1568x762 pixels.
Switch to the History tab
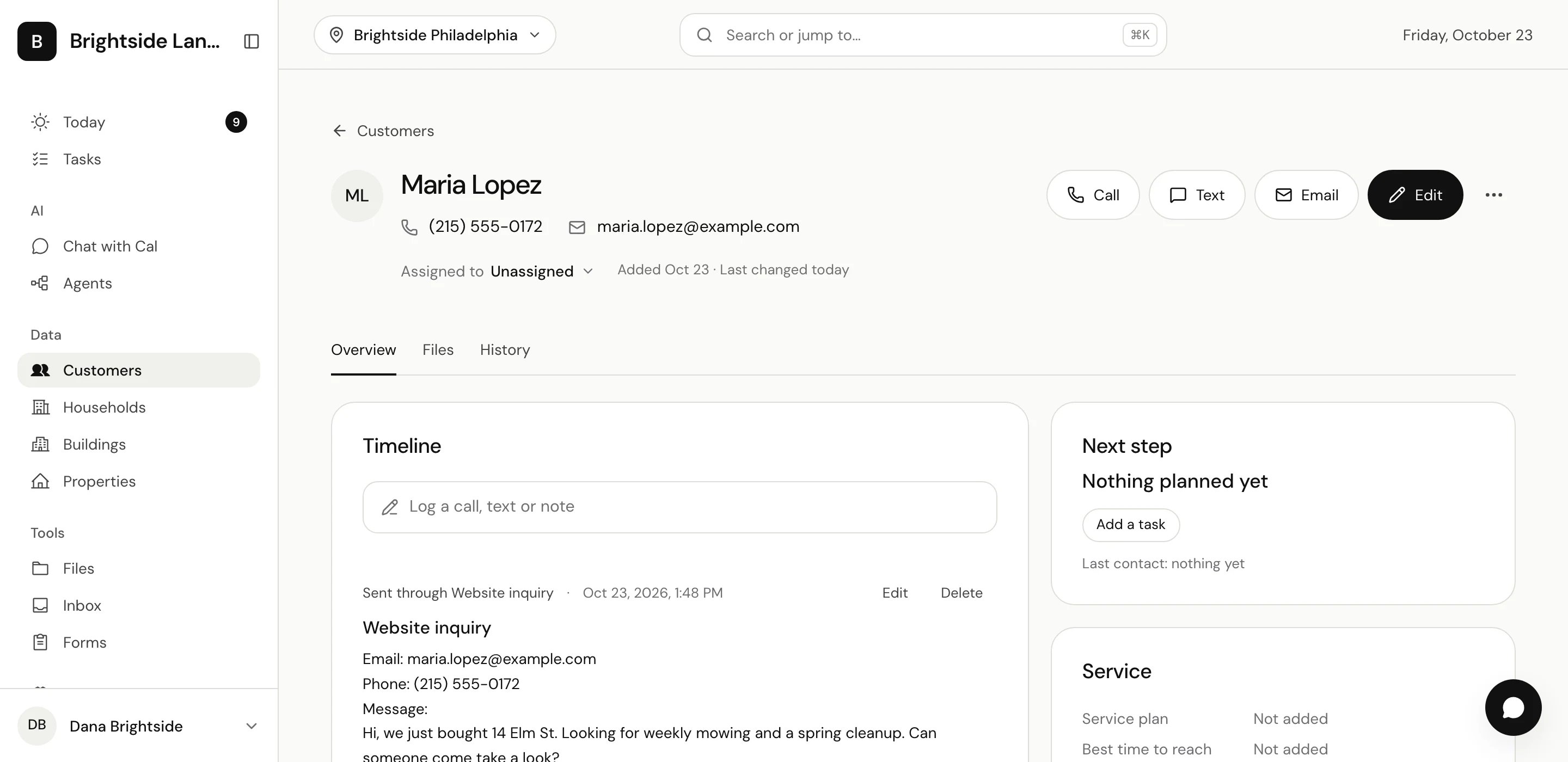[505, 350]
